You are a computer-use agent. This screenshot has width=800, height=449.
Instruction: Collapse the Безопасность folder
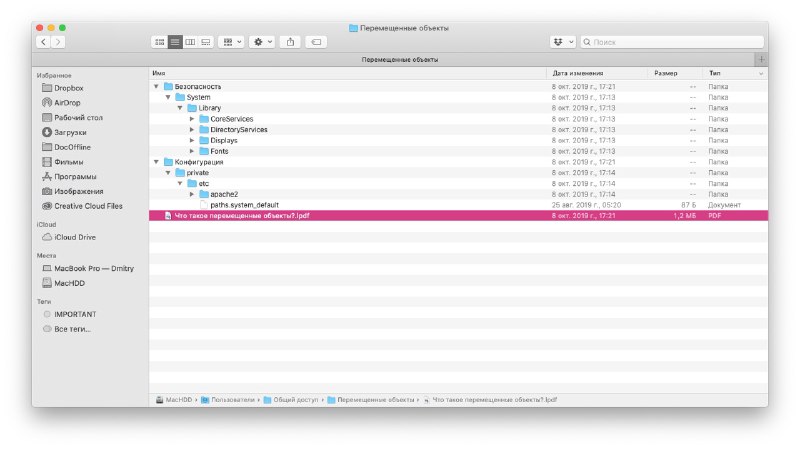click(x=156, y=87)
